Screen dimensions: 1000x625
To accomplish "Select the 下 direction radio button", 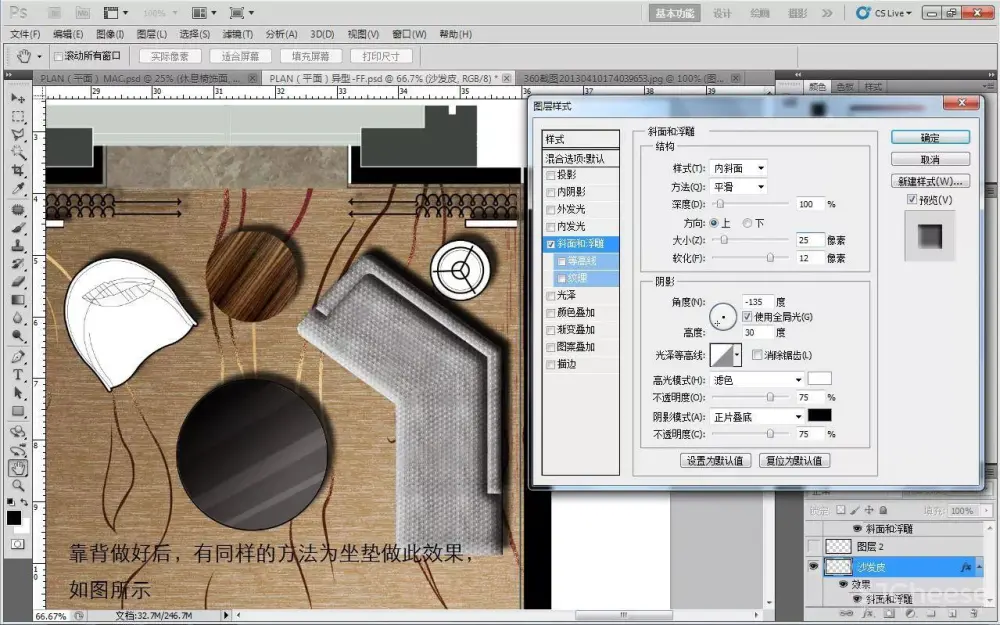I will point(747,223).
